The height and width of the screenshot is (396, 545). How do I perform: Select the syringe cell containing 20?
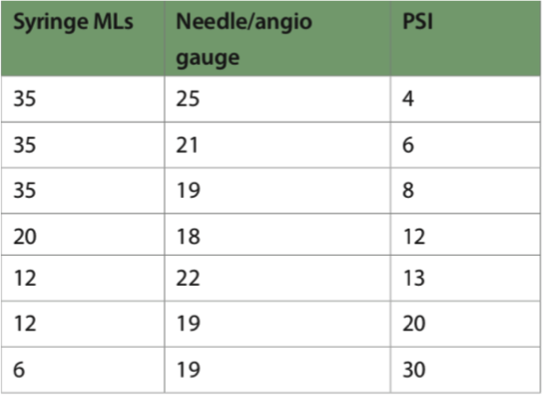[x=83, y=235]
